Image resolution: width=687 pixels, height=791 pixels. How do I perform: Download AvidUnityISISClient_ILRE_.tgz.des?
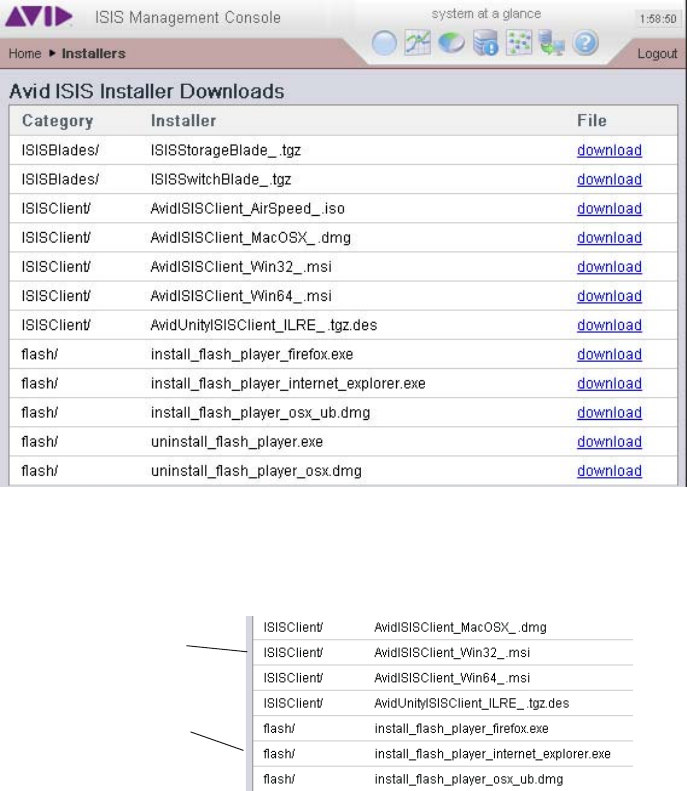609,325
